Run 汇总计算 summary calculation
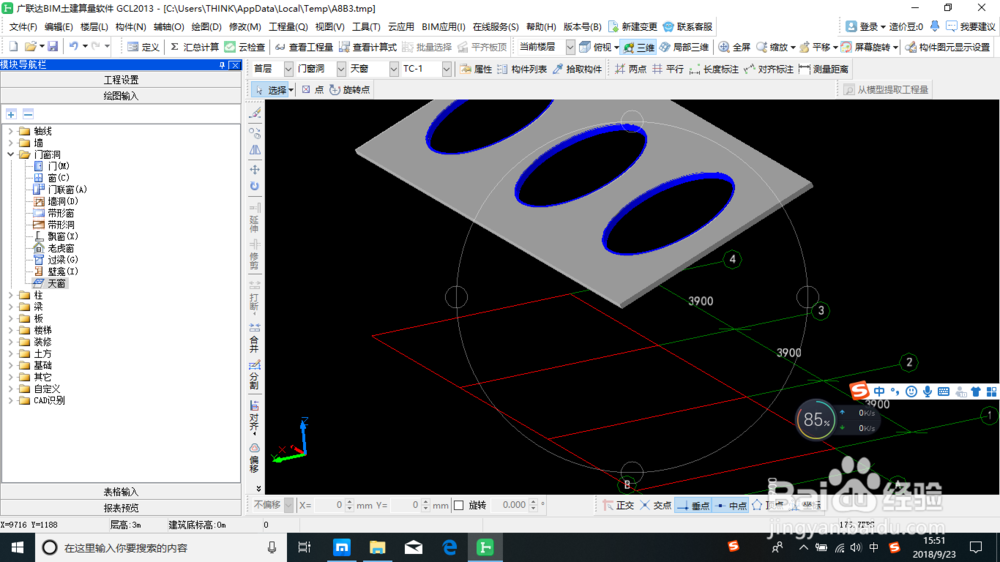 tap(195, 47)
